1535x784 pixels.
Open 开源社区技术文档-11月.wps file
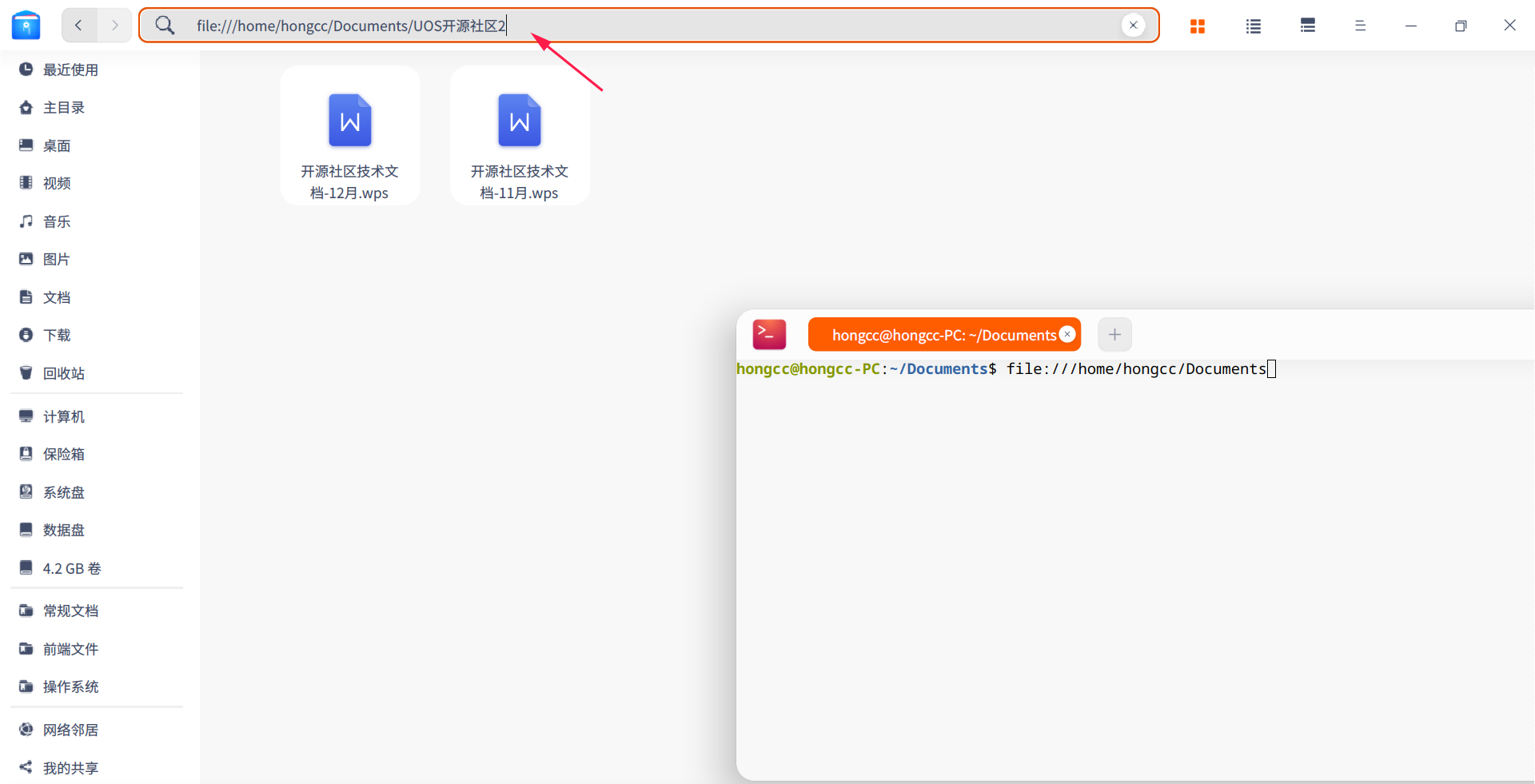[520, 135]
